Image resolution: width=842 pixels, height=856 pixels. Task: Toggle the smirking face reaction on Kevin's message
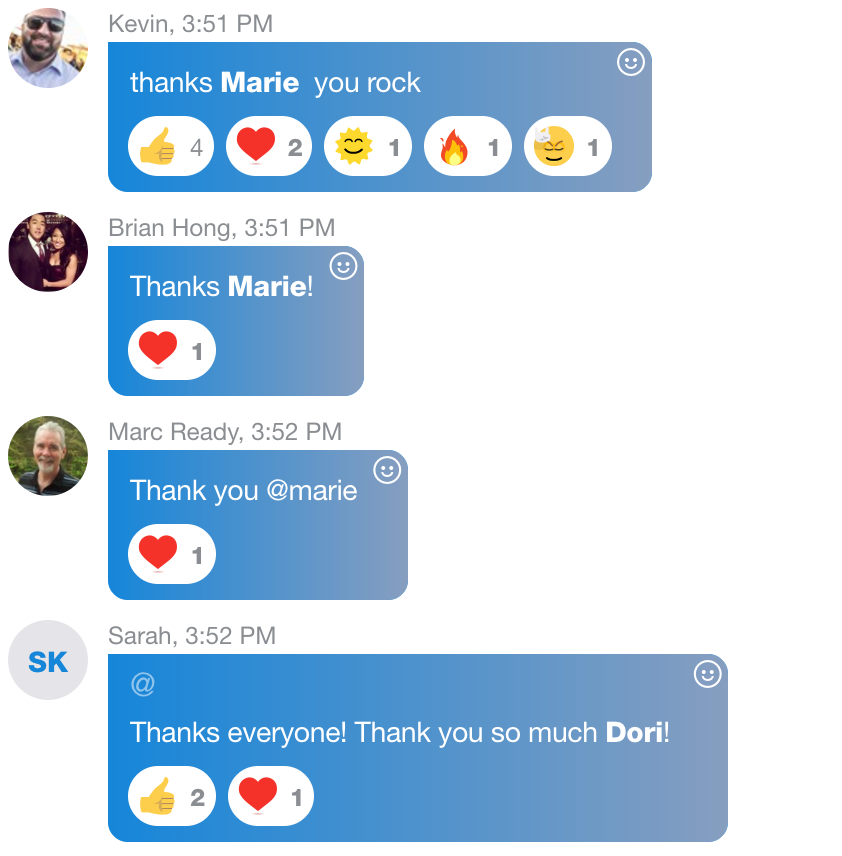coord(568,146)
